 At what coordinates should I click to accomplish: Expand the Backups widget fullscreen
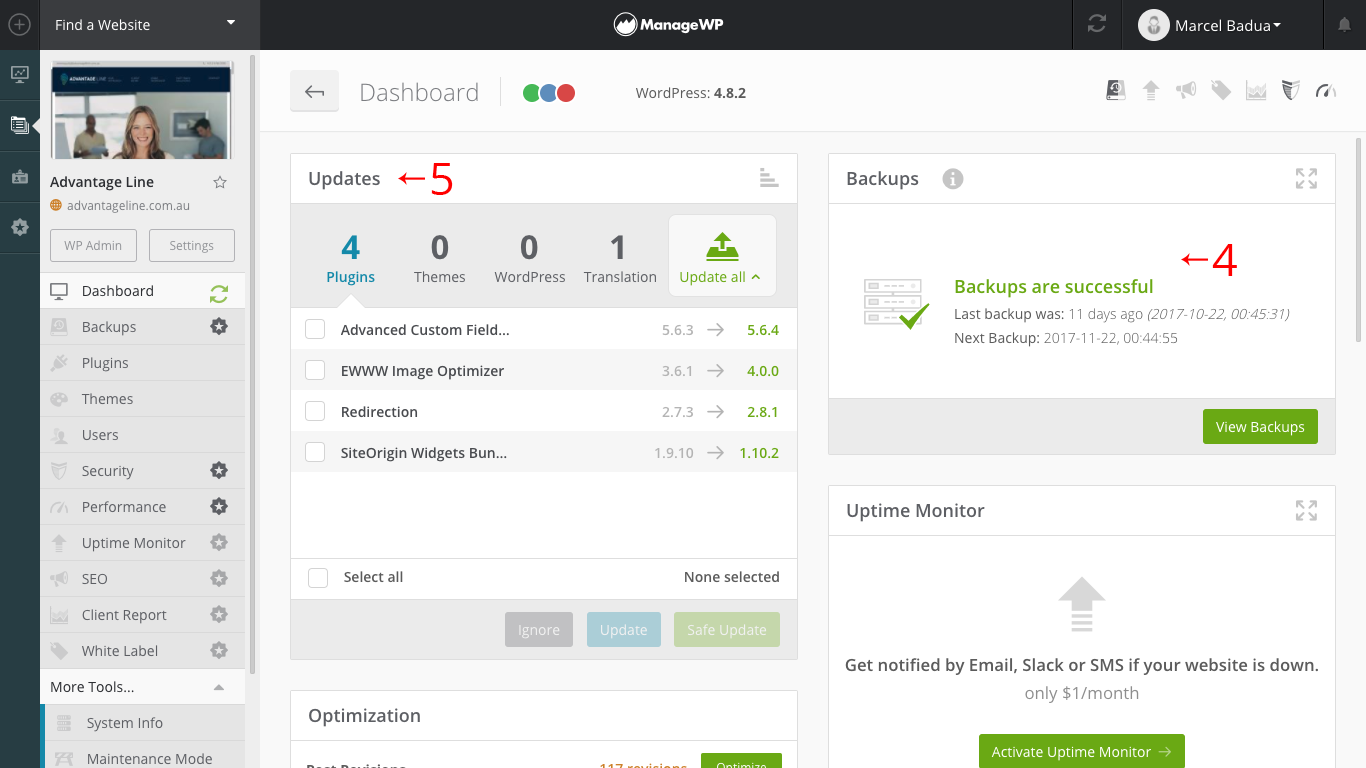(1306, 179)
